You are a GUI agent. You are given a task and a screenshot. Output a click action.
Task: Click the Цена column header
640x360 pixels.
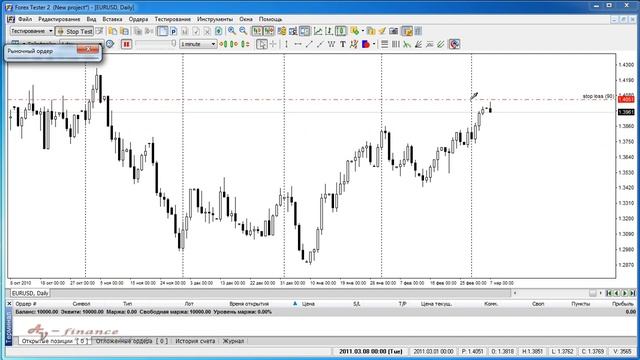click(308, 304)
